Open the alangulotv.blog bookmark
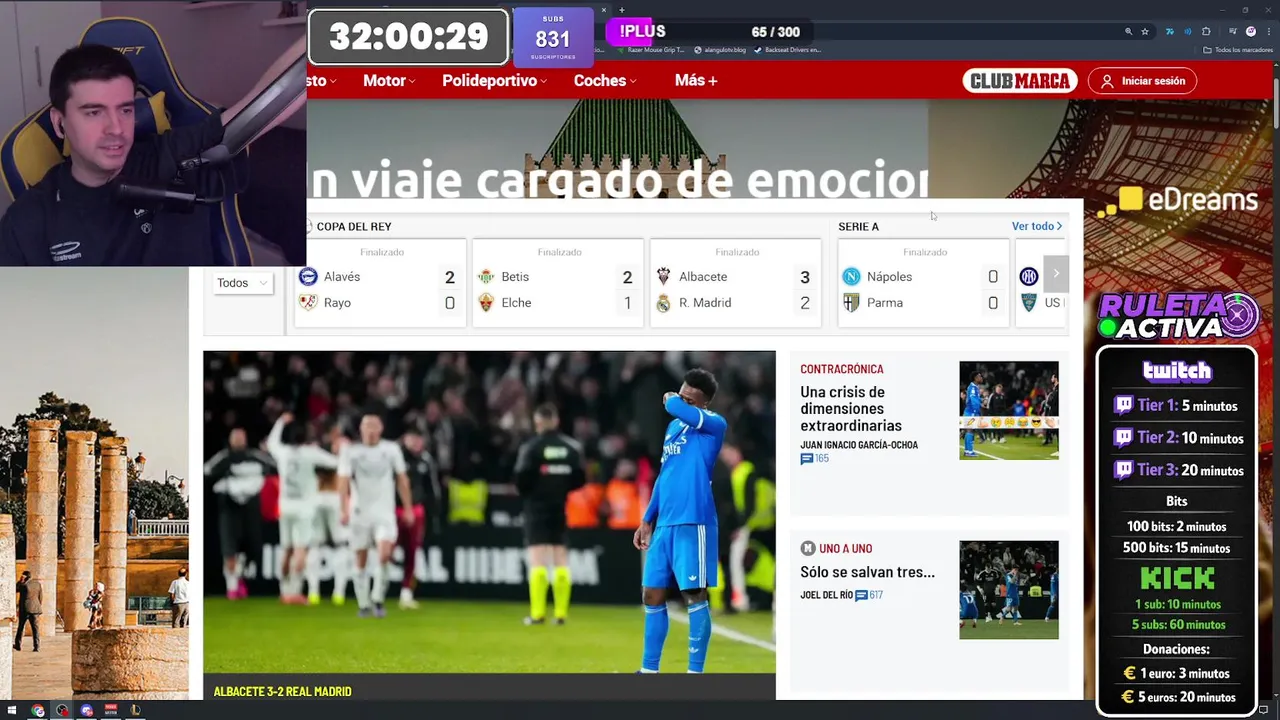The height and width of the screenshot is (720, 1280). [720, 50]
